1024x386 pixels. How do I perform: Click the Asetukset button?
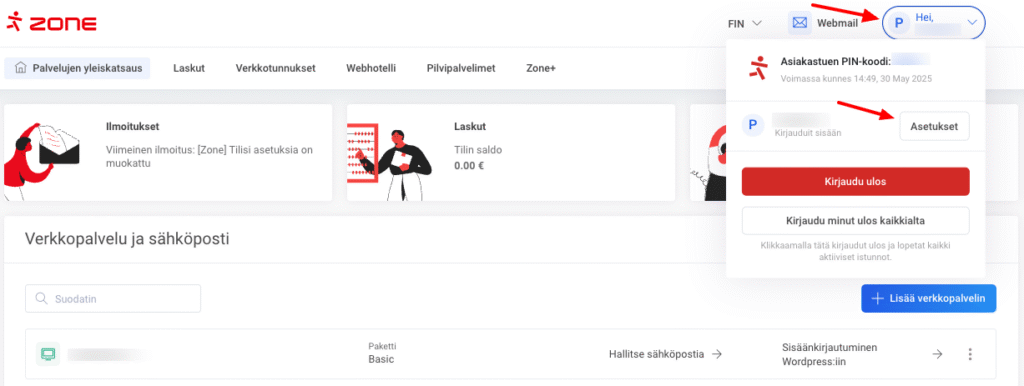[x=934, y=126]
